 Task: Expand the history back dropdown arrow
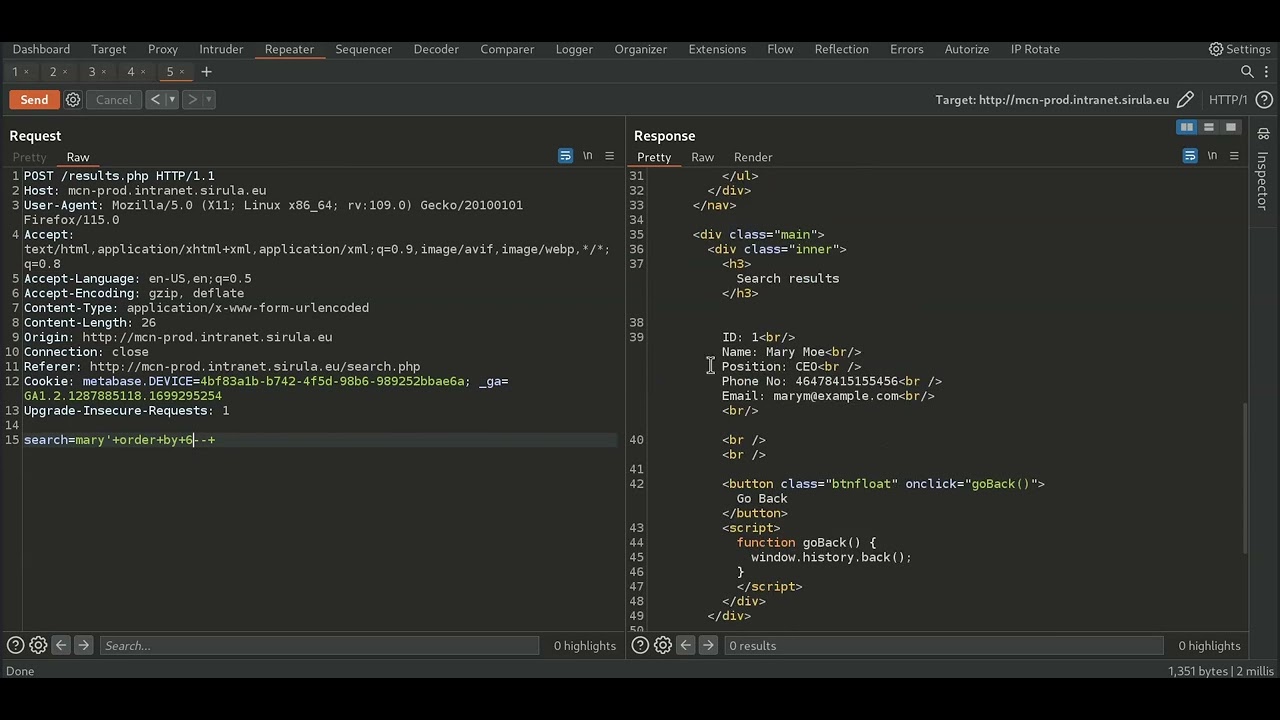171,100
